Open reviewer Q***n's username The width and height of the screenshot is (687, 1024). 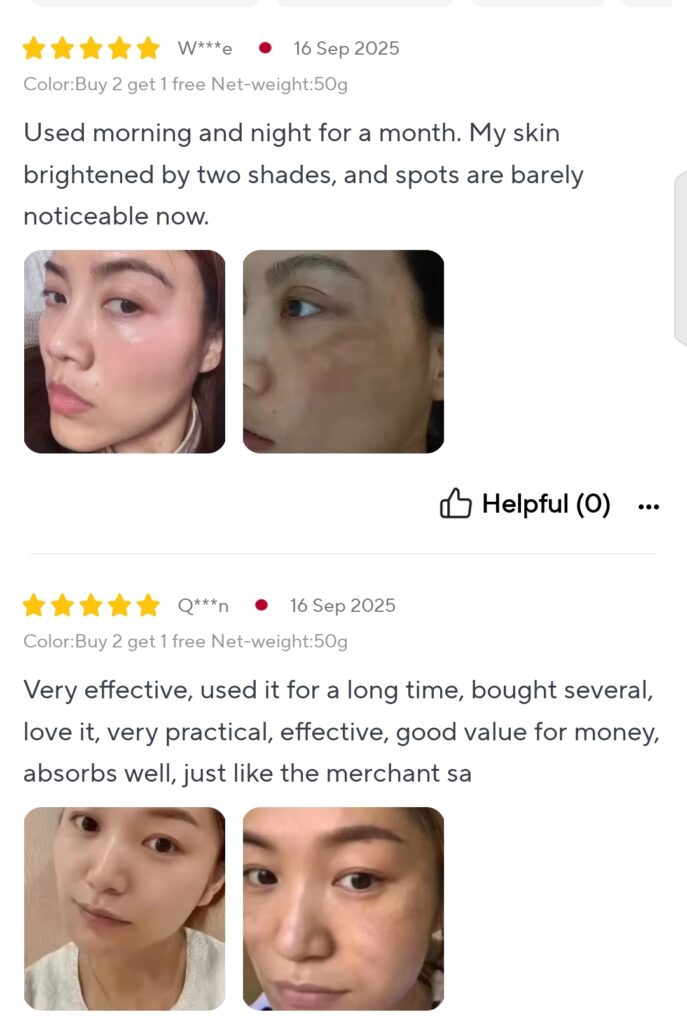pyautogui.click(x=203, y=606)
